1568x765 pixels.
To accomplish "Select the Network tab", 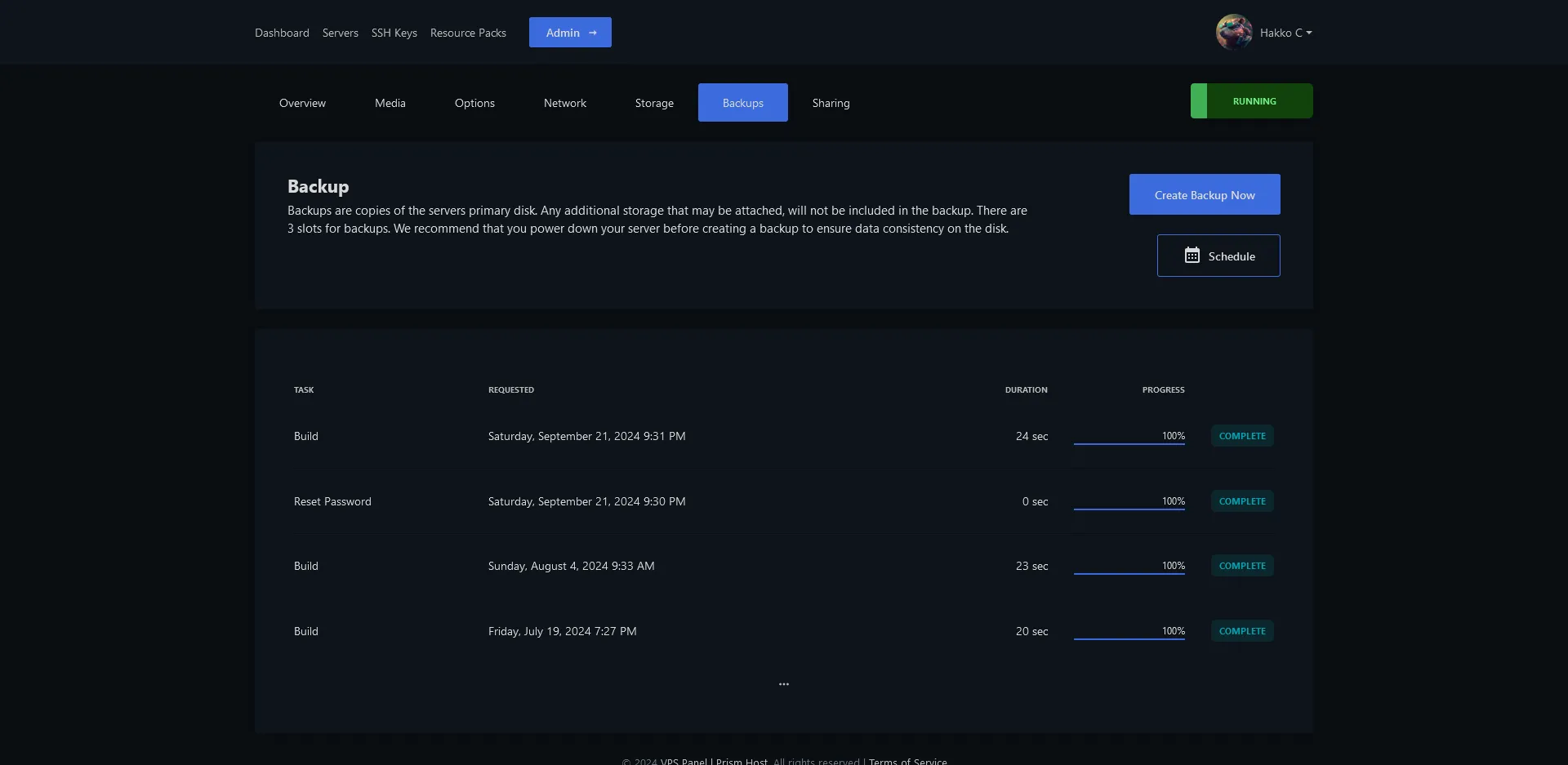I will coord(564,103).
